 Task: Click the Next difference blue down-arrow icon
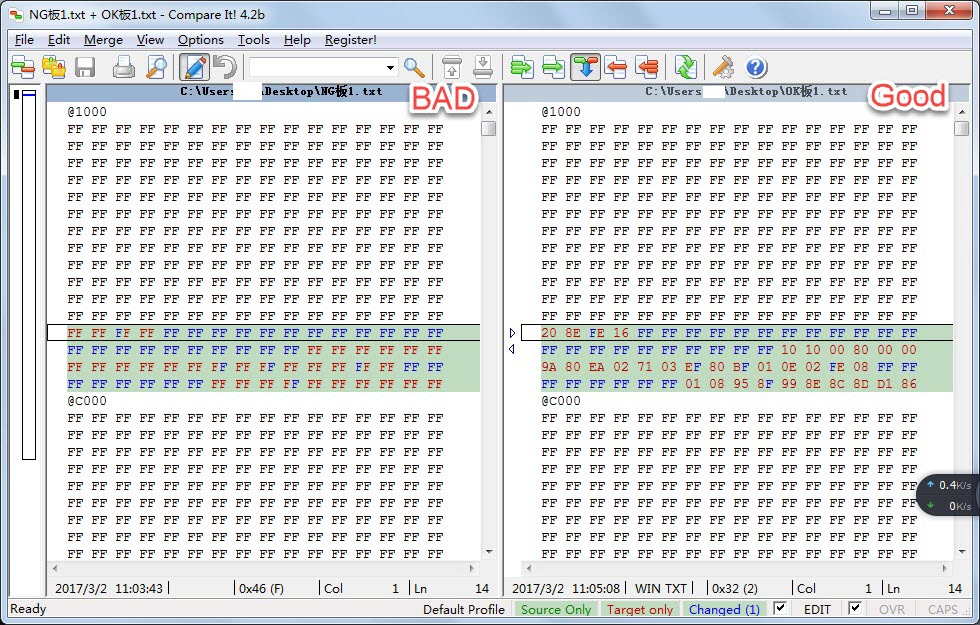coord(586,67)
